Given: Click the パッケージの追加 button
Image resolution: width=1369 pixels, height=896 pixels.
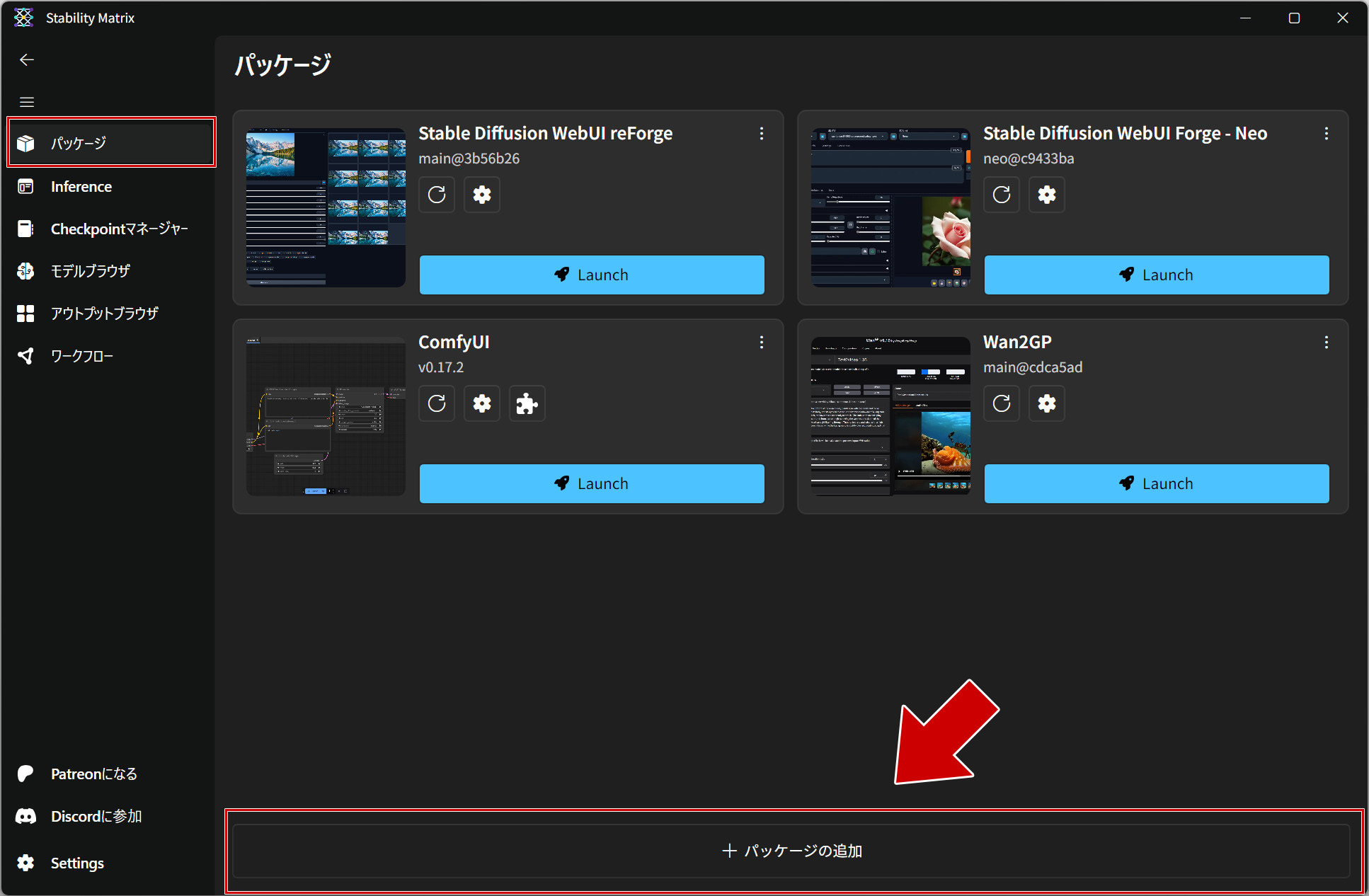Looking at the screenshot, I should (x=791, y=851).
